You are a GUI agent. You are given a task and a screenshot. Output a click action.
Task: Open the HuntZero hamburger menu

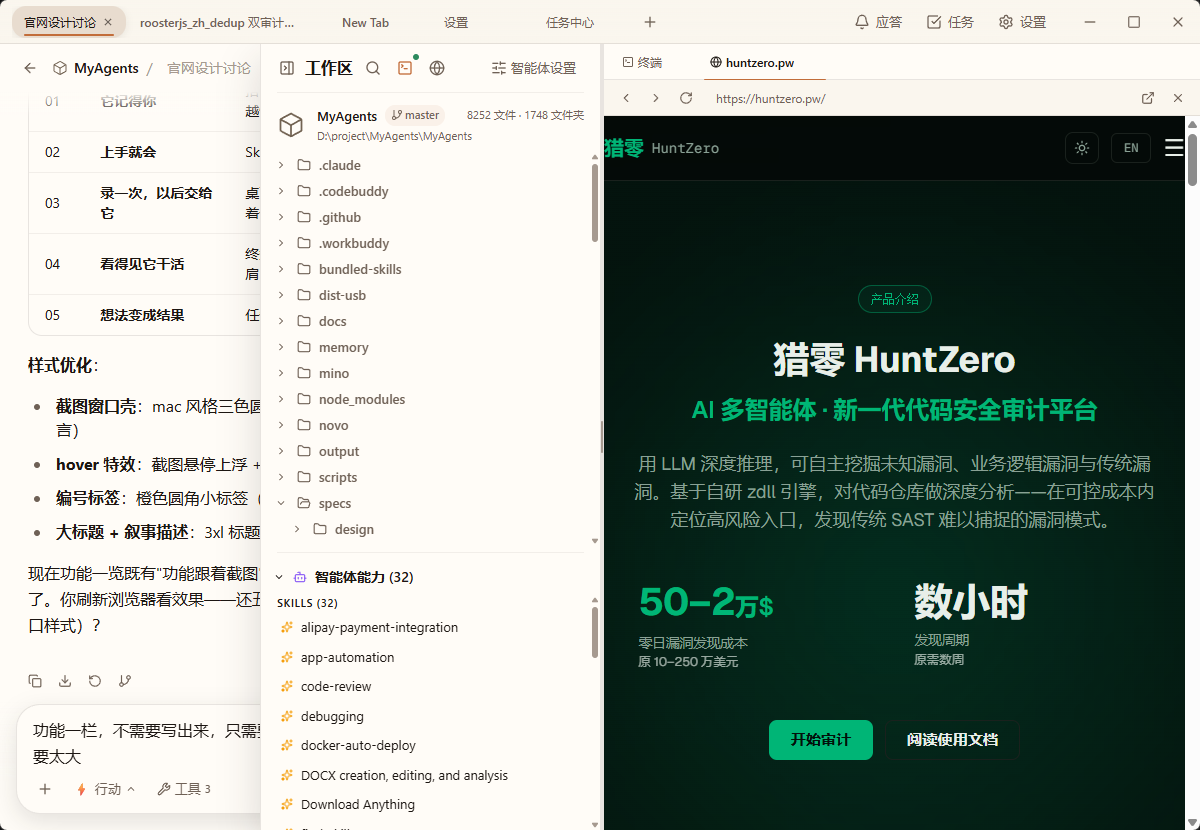pyautogui.click(x=1174, y=148)
